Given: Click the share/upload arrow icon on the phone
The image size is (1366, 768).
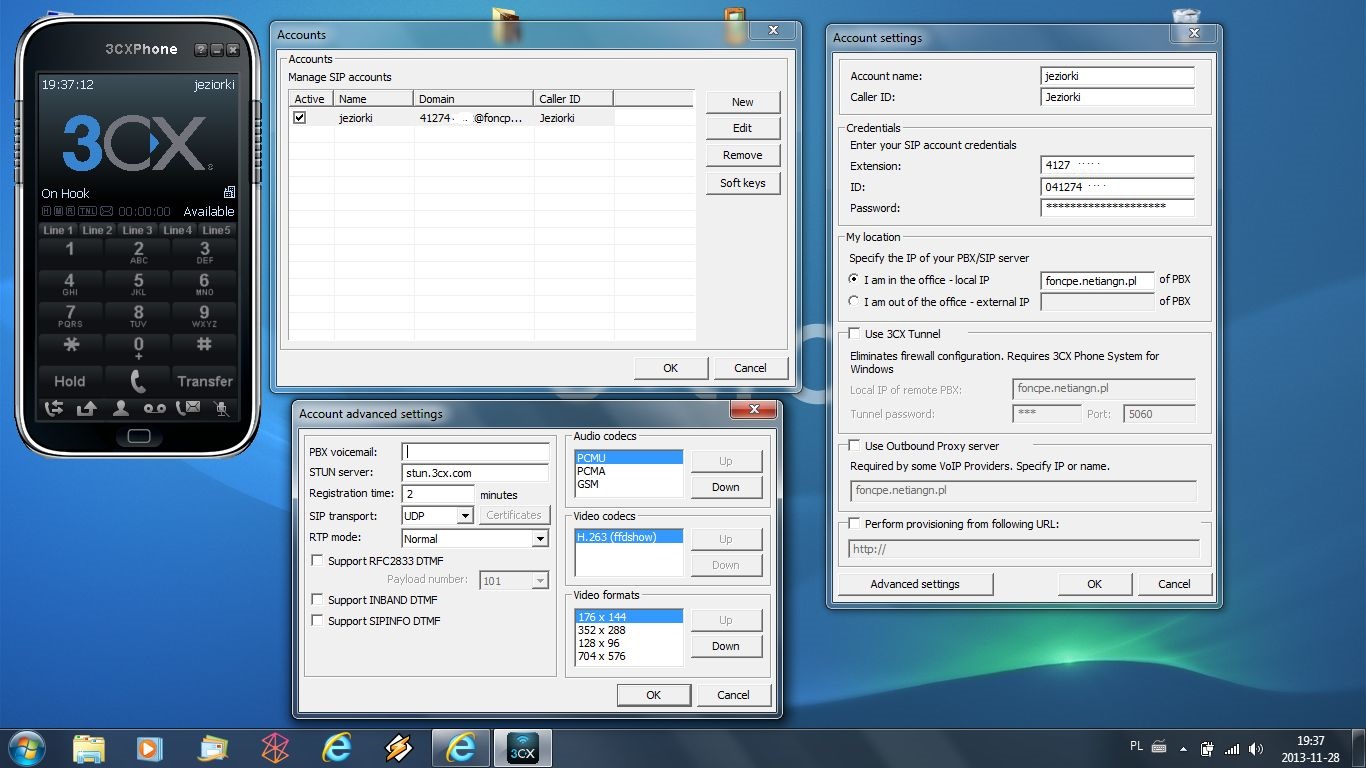Looking at the screenshot, I should (x=87, y=408).
